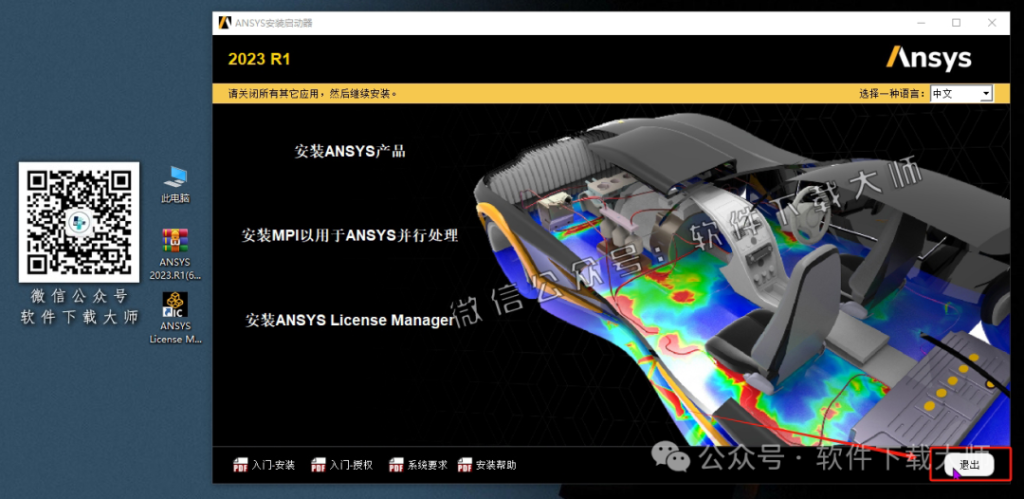
Task: Click the Ansys logo in the header
Action: point(929,58)
